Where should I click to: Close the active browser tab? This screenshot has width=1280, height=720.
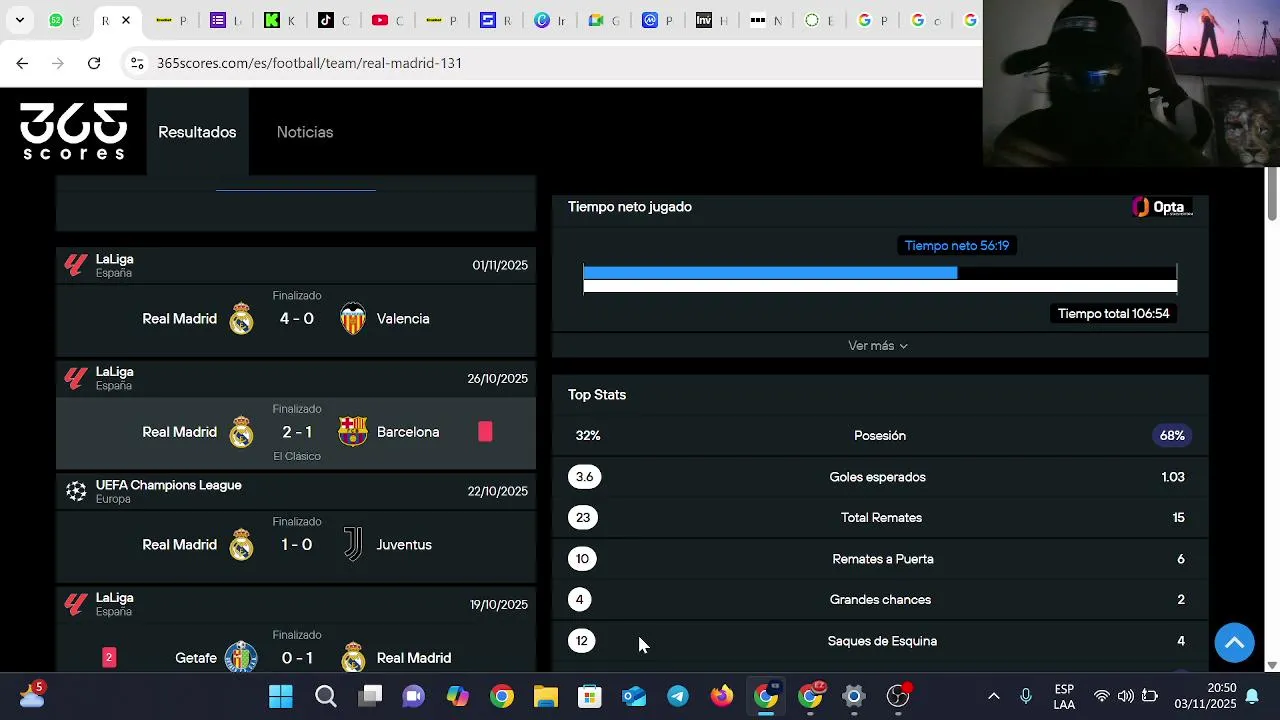tap(125, 20)
